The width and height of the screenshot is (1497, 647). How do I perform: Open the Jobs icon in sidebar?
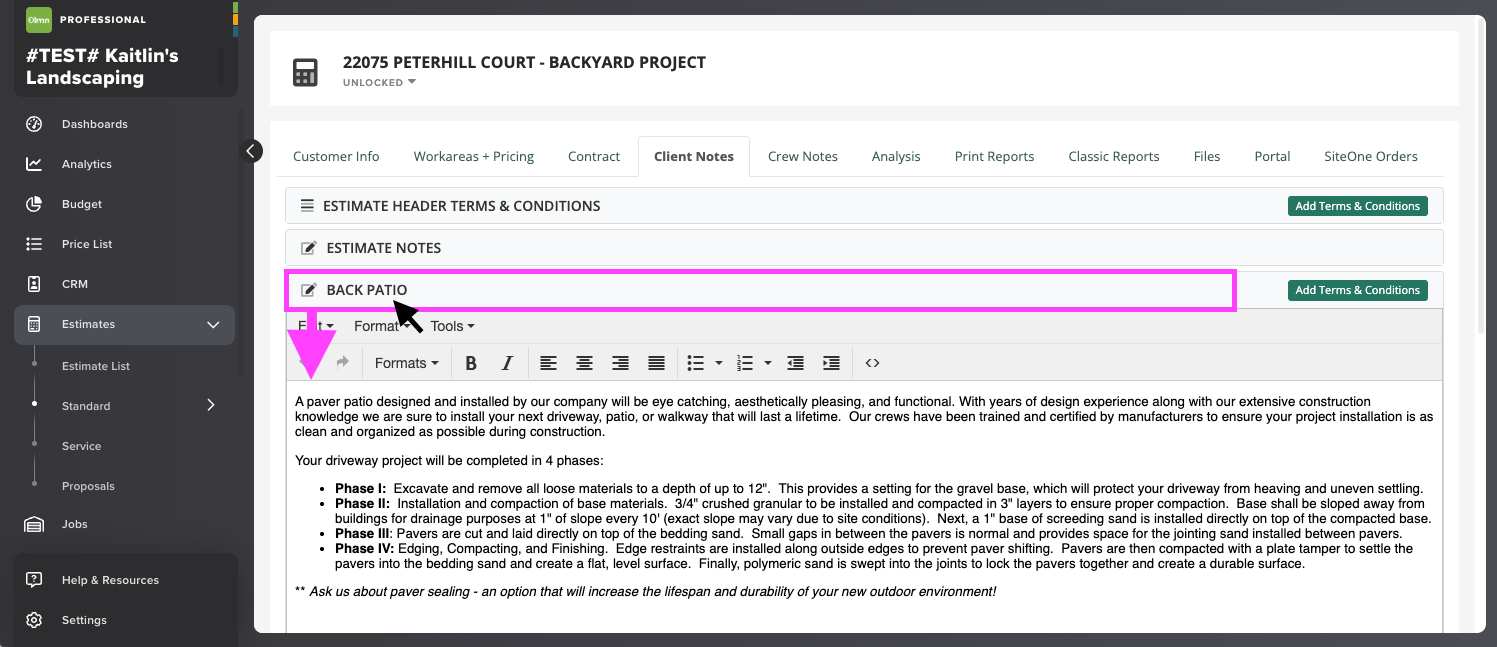(34, 524)
